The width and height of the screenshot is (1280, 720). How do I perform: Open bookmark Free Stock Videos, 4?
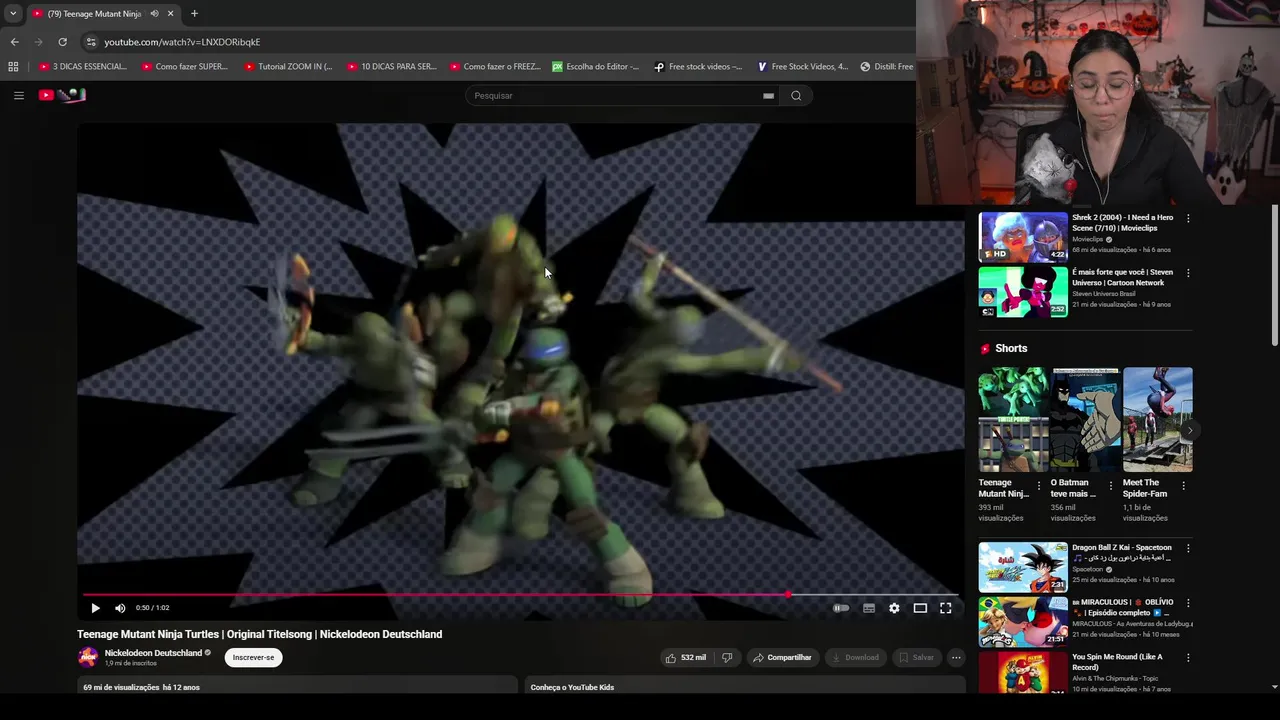coord(802,67)
